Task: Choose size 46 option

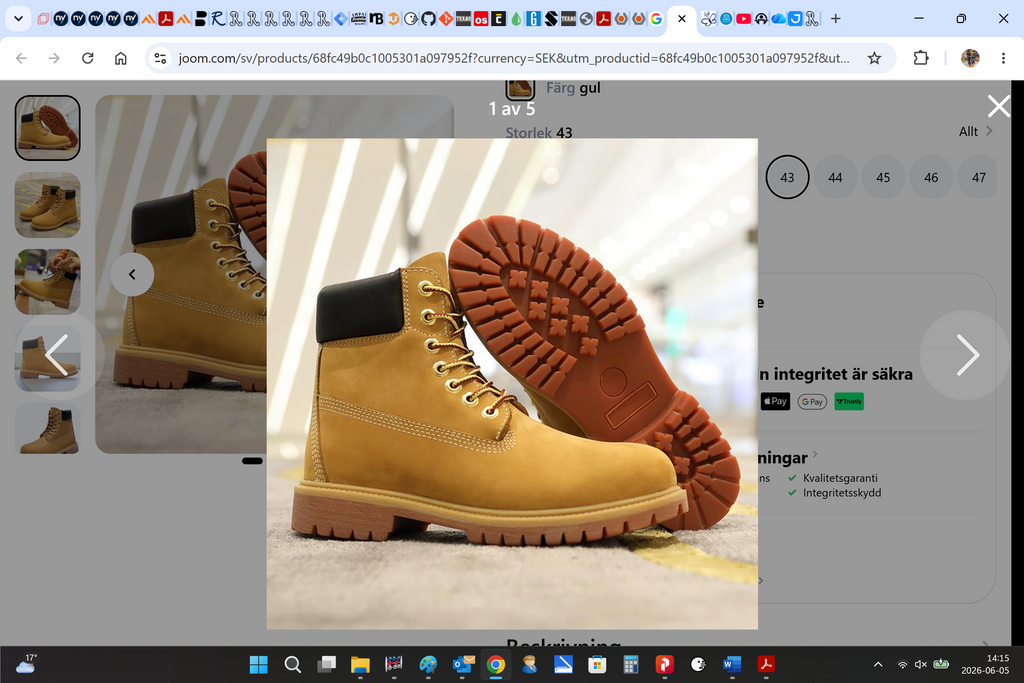Action: coord(931,177)
